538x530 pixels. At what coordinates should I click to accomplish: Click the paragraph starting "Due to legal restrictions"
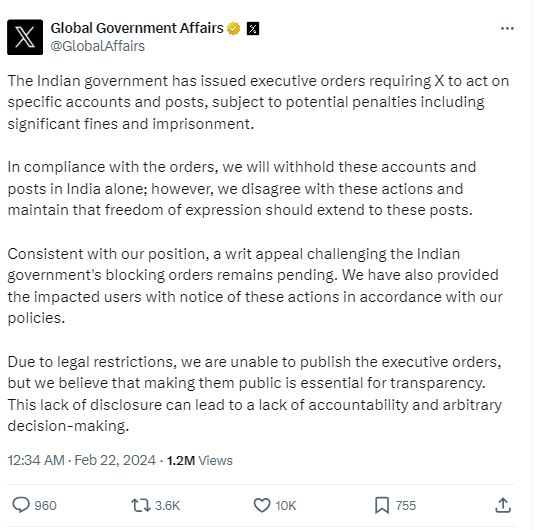pyautogui.click(x=255, y=394)
